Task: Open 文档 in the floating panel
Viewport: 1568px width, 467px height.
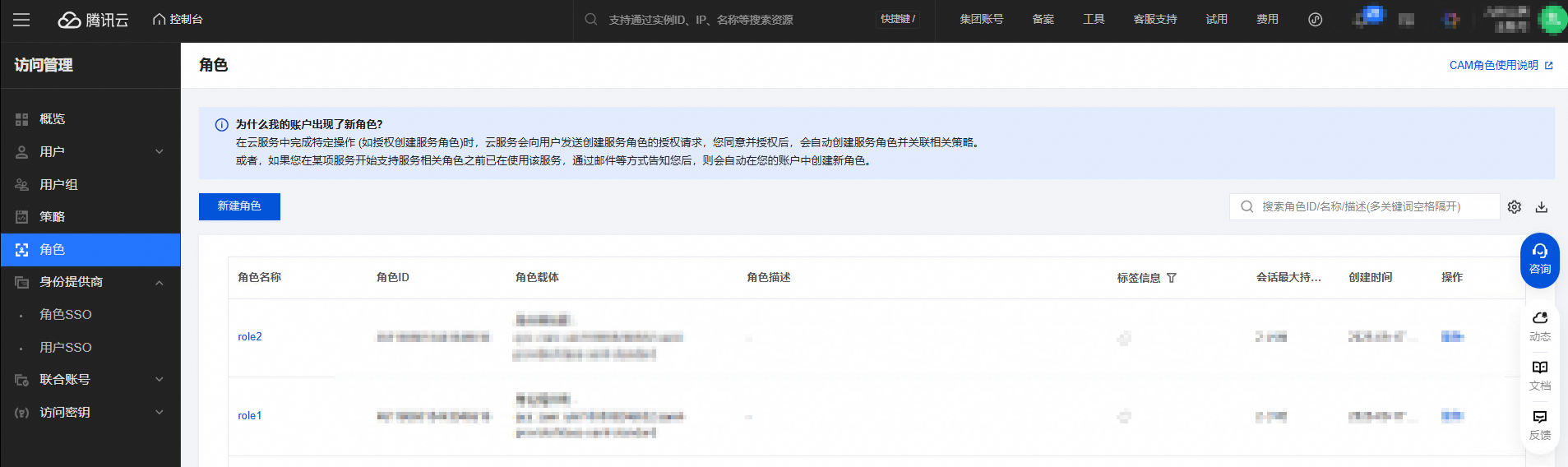Action: [1540, 376]
